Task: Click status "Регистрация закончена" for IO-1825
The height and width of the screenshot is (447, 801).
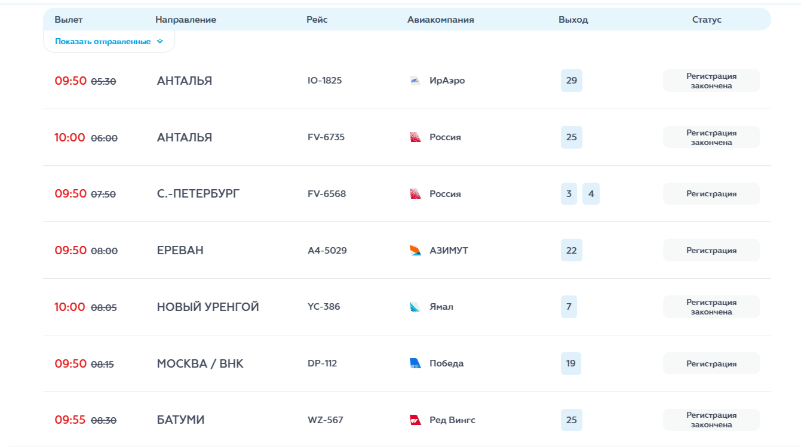Action: (712, 81)
